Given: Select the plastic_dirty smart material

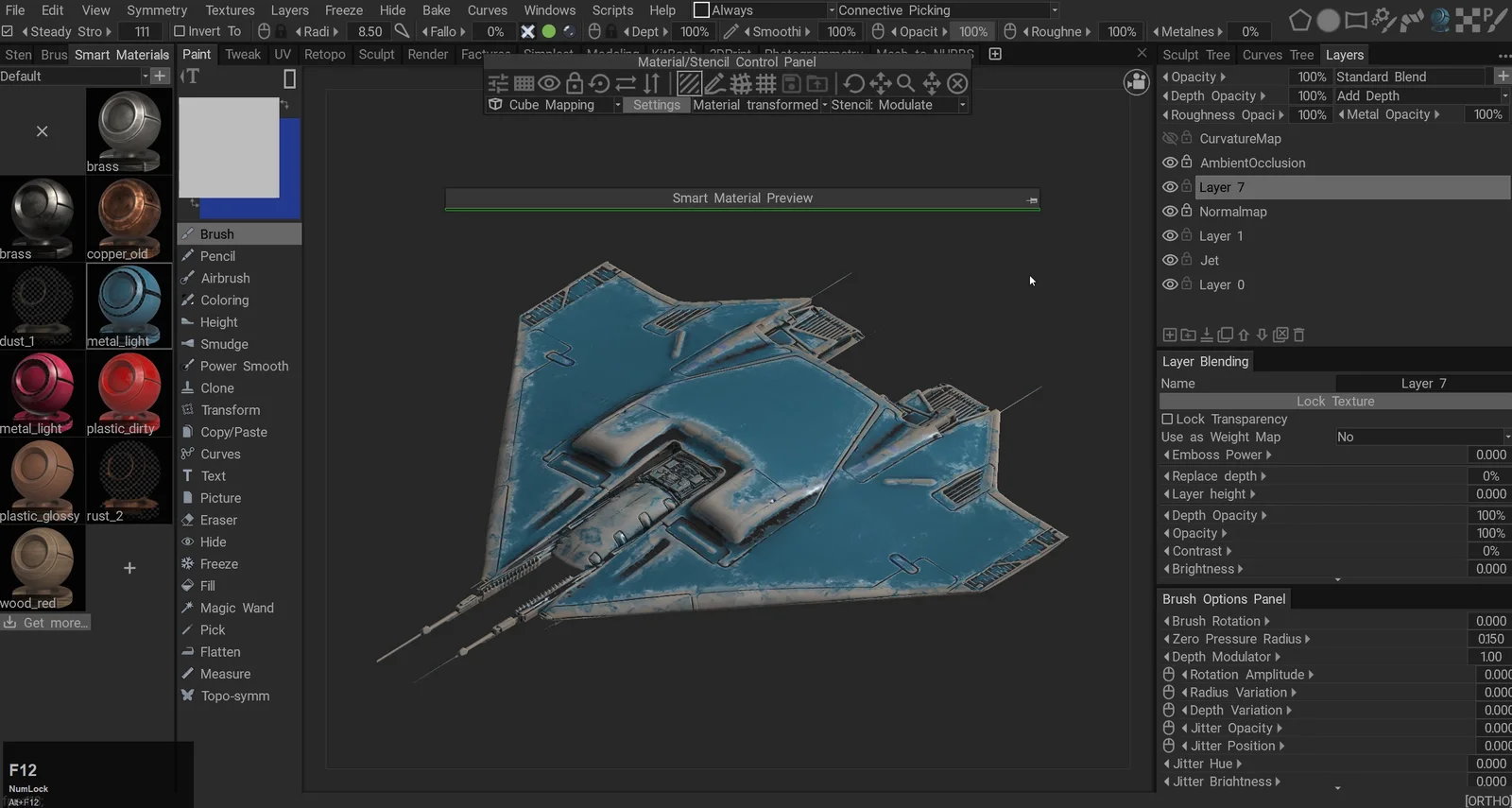Looking at the screenshot, I should [129, 394].
